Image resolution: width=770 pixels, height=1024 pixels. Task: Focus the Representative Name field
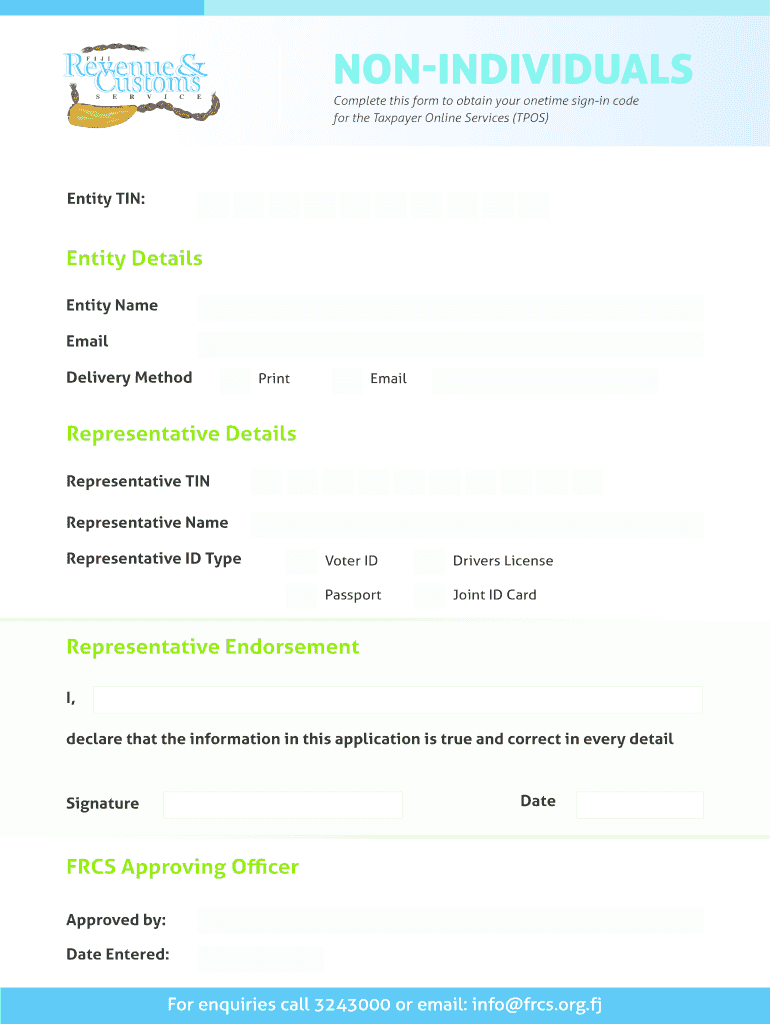tap(477, 524)
